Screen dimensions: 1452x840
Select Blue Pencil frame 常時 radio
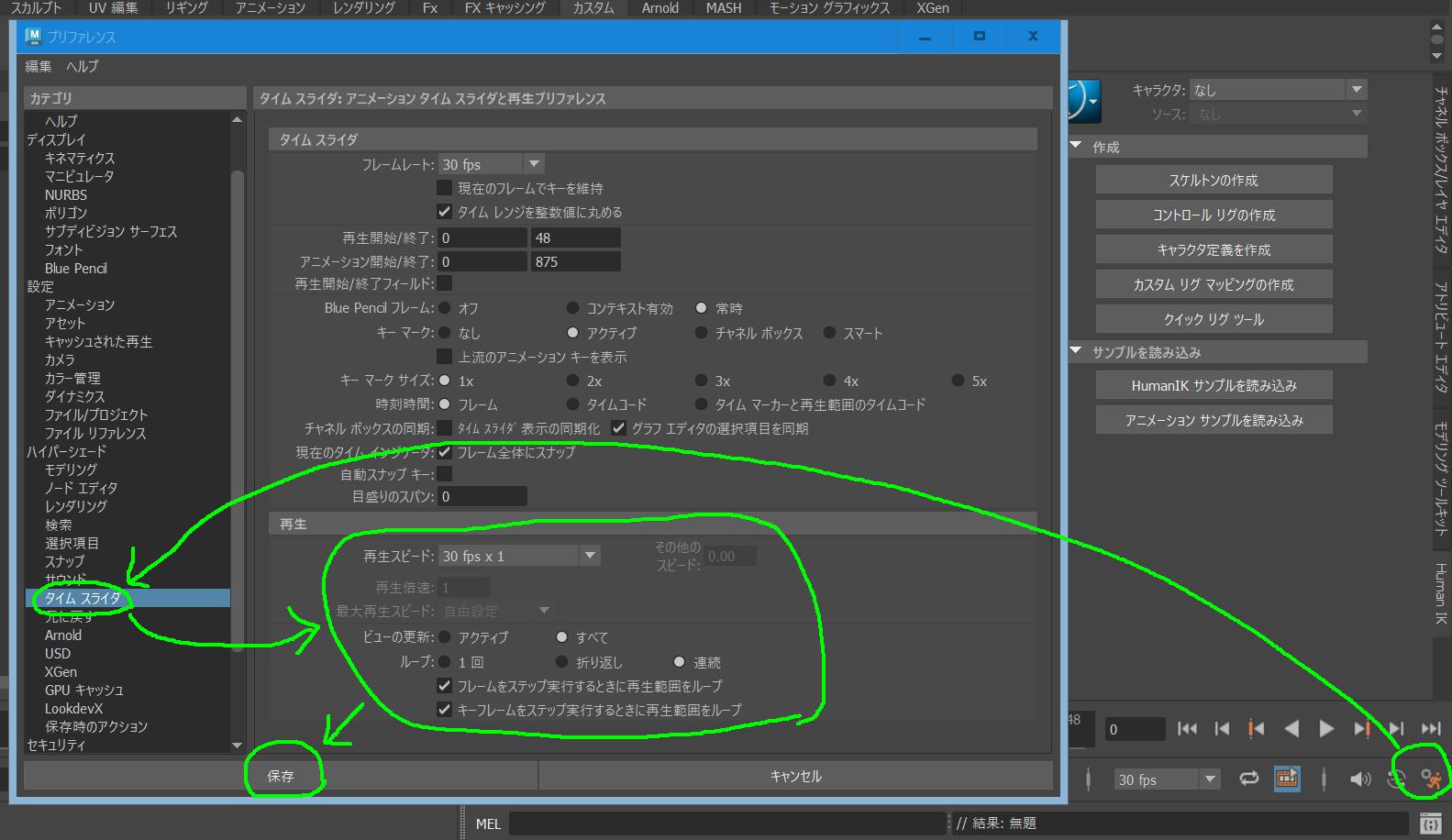[x=702, y=308]
